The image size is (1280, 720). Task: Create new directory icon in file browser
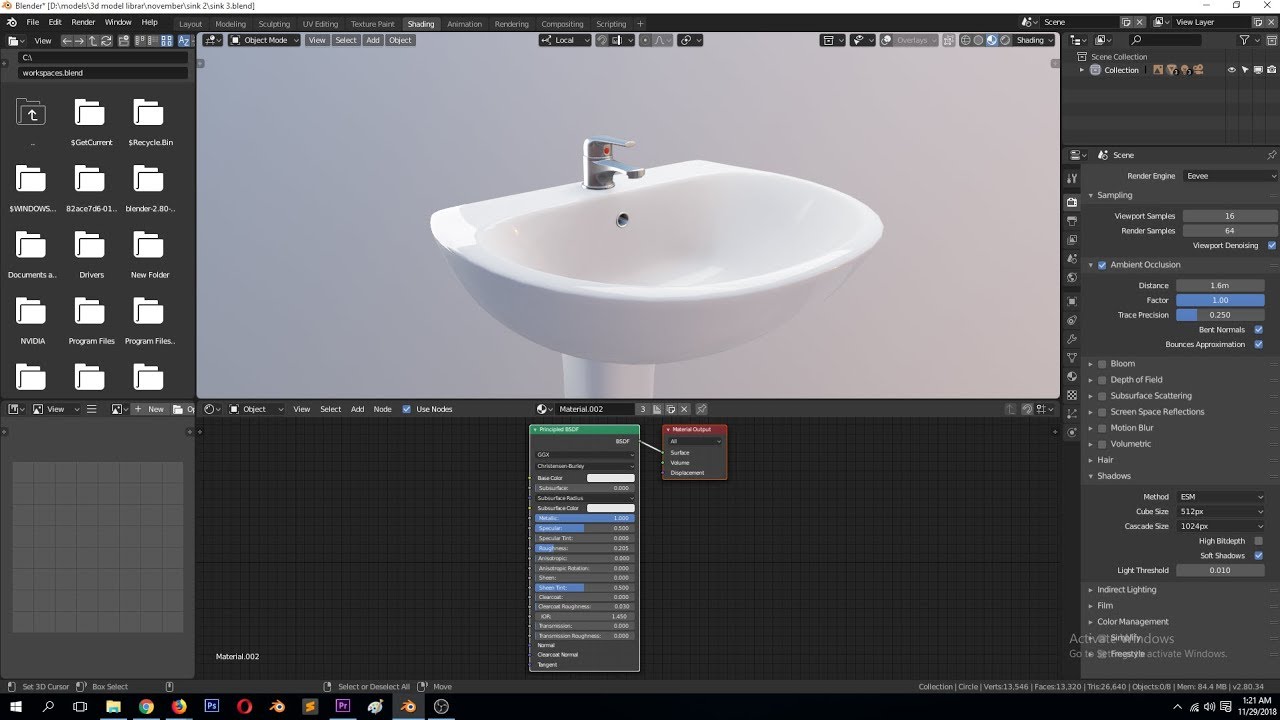[123, 41]
